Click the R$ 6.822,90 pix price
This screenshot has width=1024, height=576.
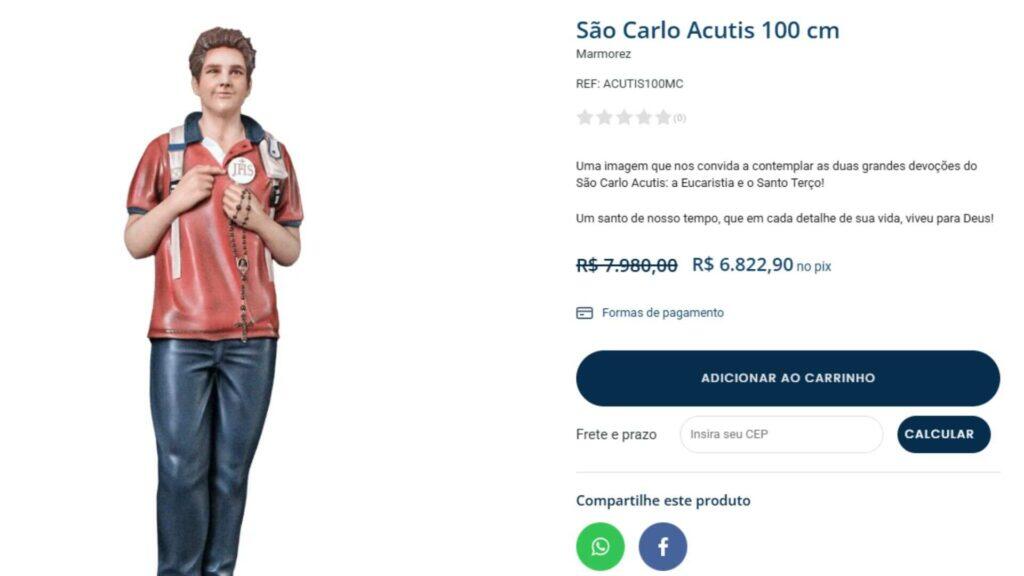coord(761,264)
